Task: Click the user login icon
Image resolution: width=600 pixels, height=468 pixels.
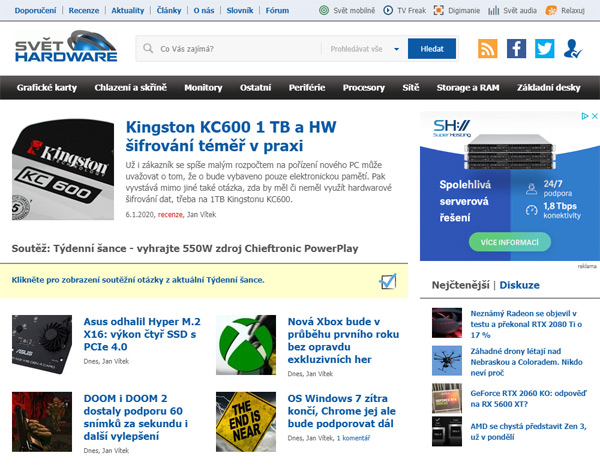Action: coord(572,49)
